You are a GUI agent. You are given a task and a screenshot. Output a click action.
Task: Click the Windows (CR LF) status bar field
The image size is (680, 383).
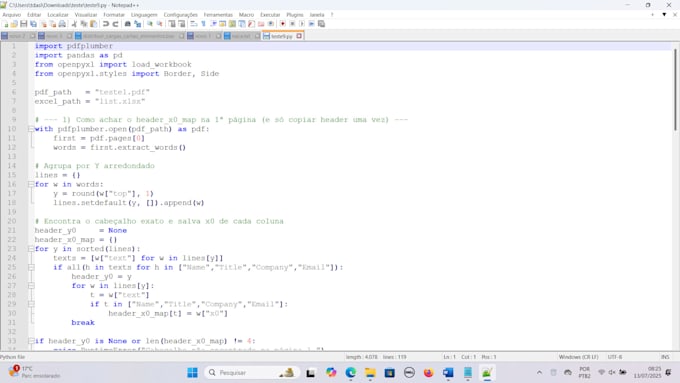coord(579,357)
